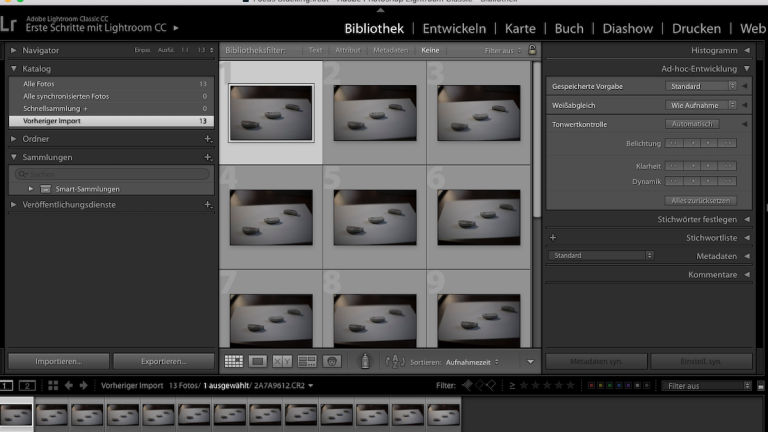Select the spray can painter tool
The image size is (768, 432).
point(366,361)
